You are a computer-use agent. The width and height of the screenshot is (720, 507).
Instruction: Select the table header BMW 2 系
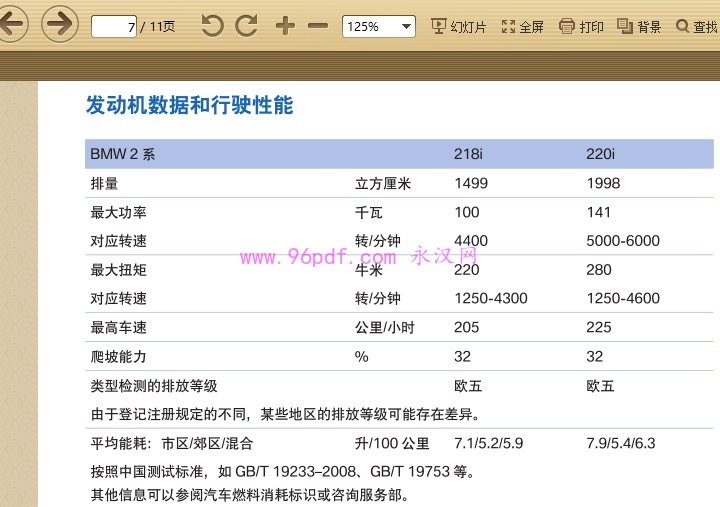123,154
